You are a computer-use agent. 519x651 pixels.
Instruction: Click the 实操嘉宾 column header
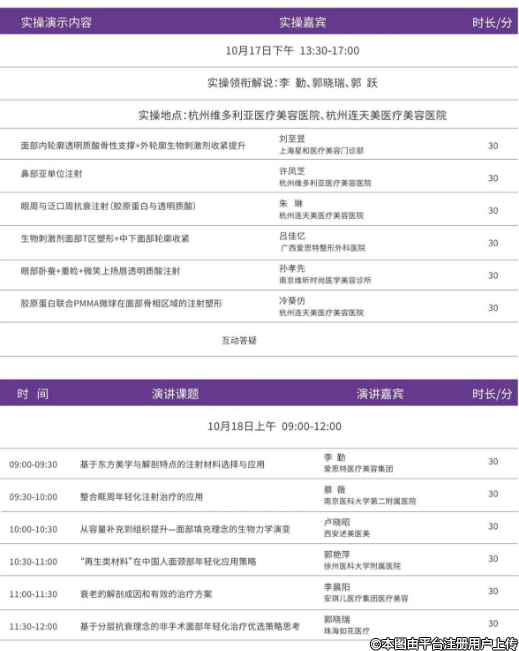tap(302, 22)
